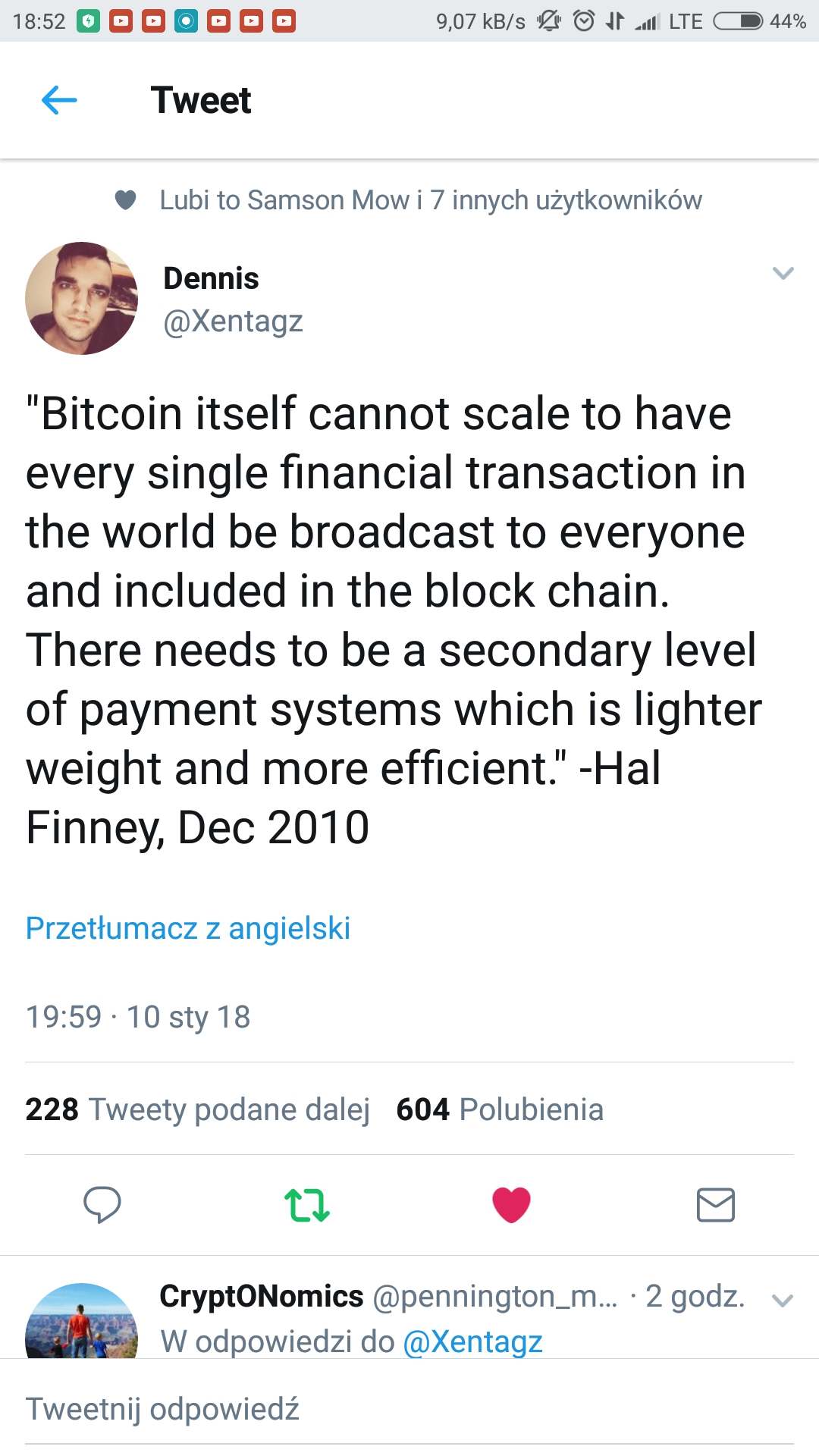Tap the reply speech bubble icon
819x1456 pixels.
102,1204
